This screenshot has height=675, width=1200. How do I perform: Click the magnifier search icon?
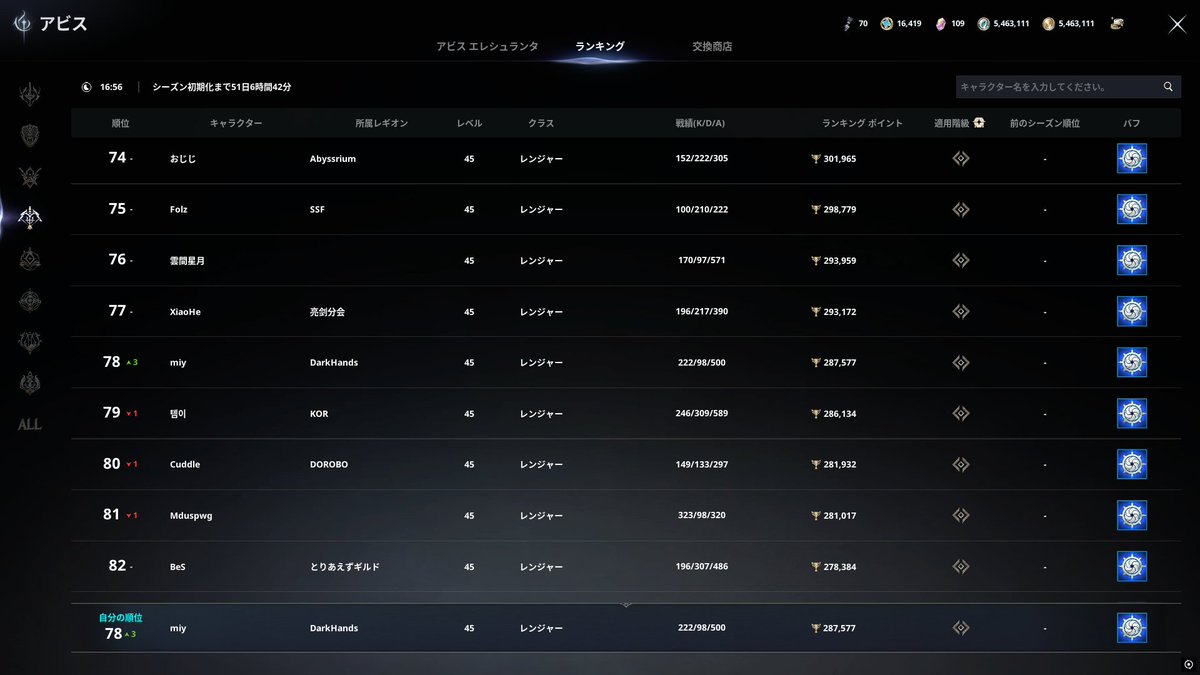pyautogui.click(x=1167, y=87)
